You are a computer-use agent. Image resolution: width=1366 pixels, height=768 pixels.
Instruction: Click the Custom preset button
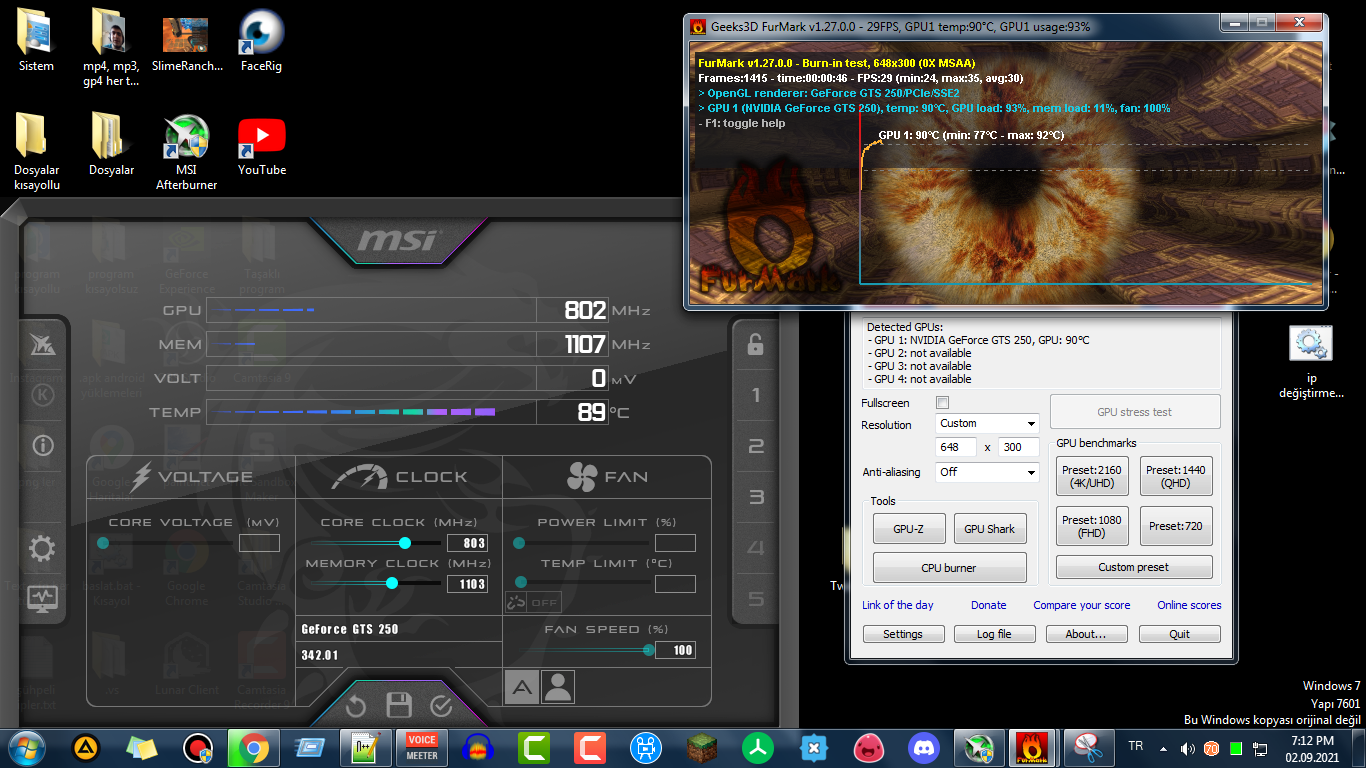point(1134,567)
